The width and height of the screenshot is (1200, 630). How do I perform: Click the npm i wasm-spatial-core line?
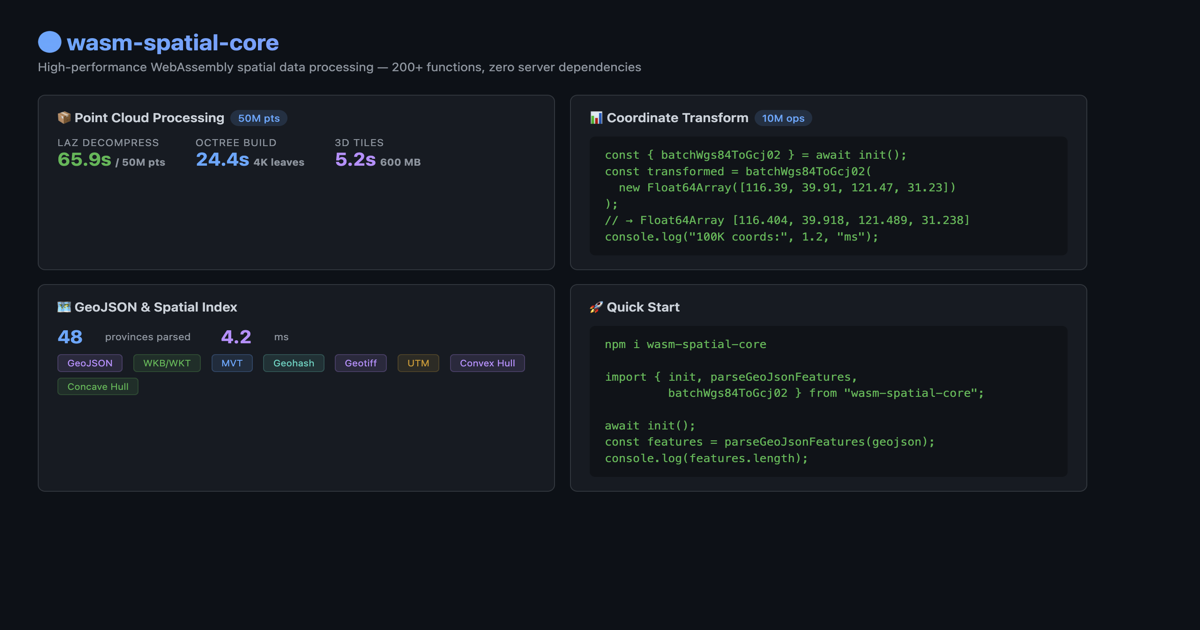[686, 344]
